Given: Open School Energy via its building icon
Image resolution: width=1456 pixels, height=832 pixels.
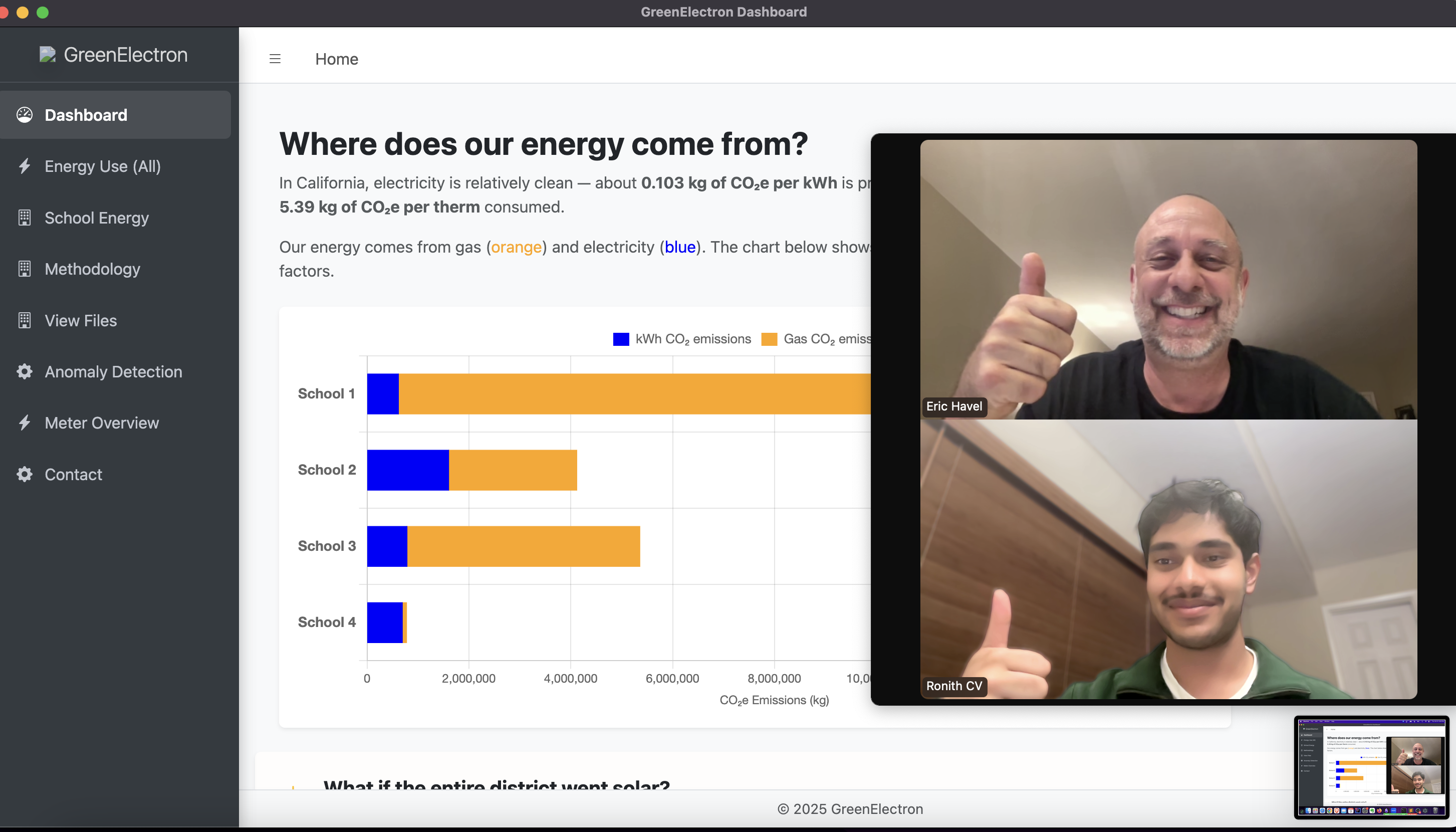Looking at the screenshot, I should click(25, 218).
